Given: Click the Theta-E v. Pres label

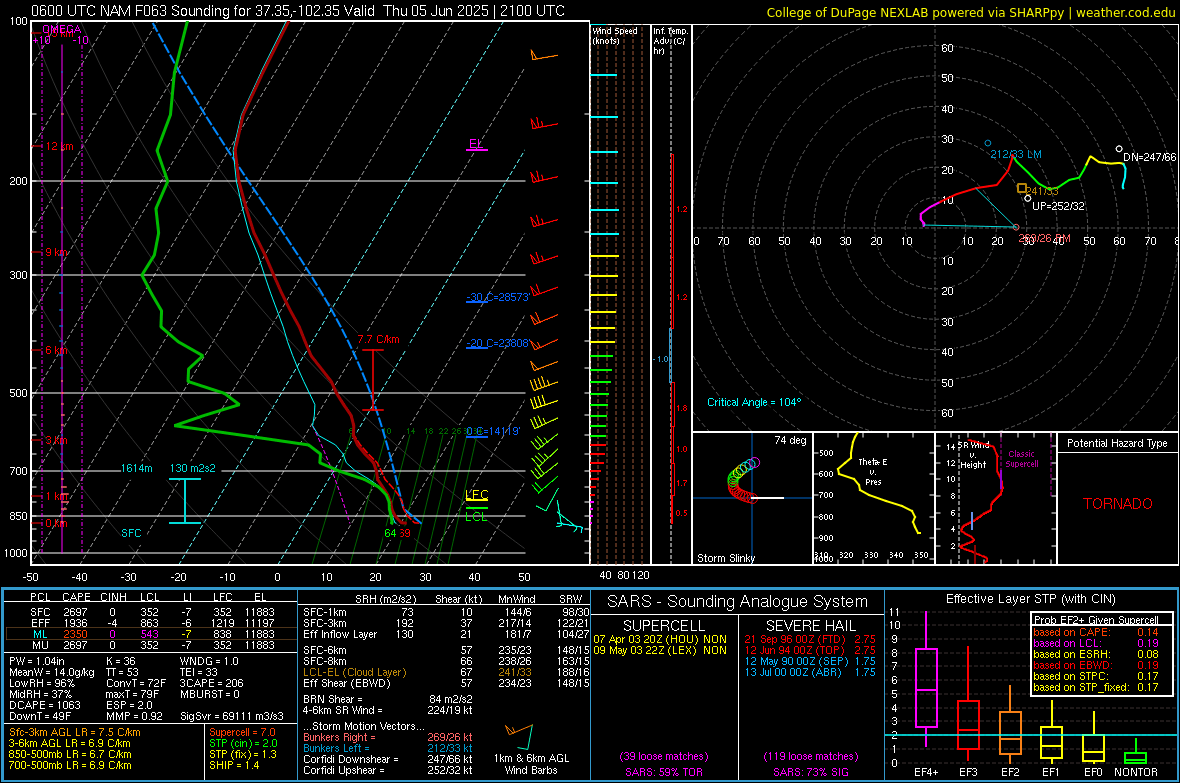Looking at the screenshot, I should click(x=873, y=471).
